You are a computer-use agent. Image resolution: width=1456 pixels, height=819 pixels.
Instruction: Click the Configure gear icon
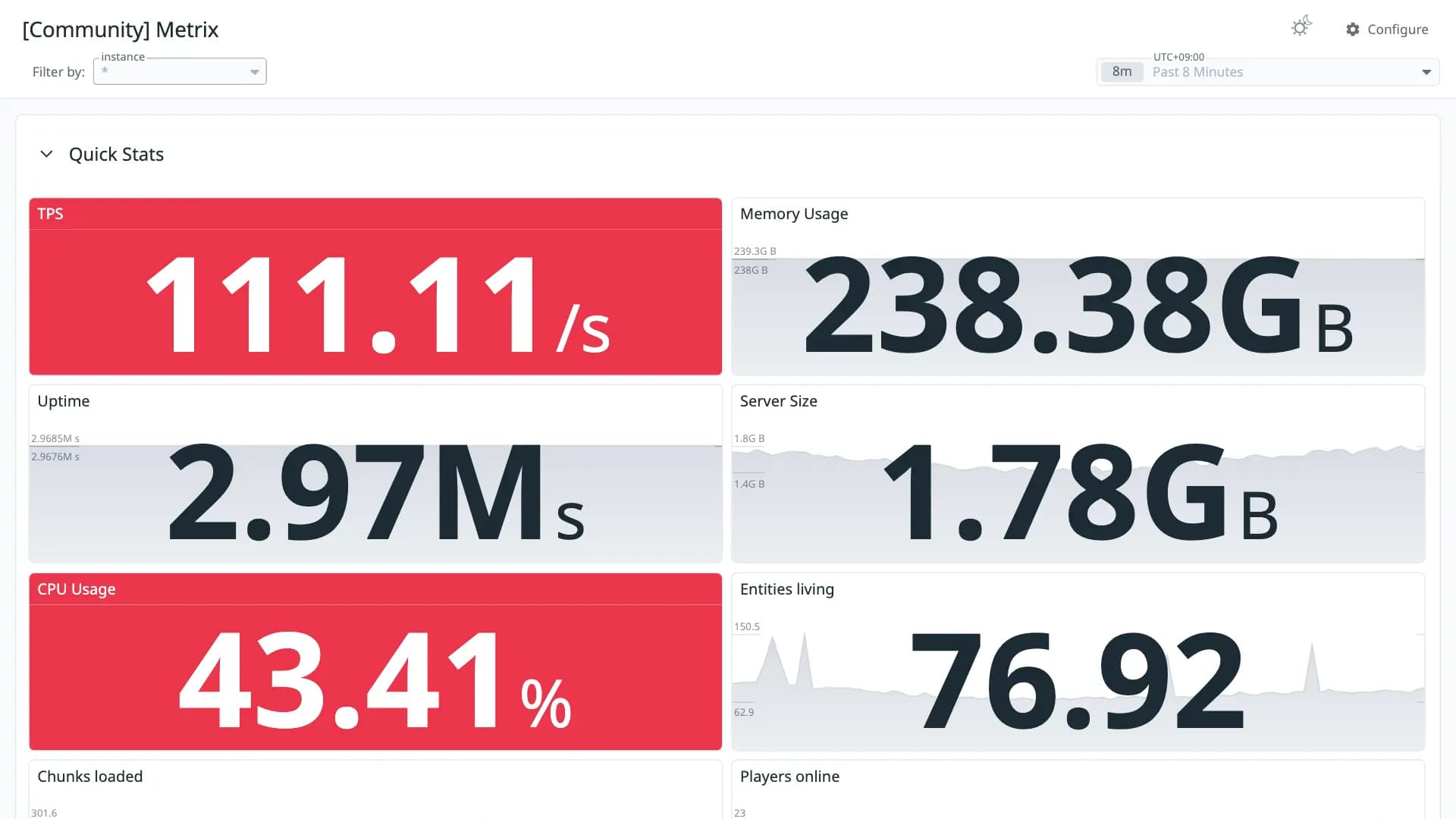(x=1353, y=30)
